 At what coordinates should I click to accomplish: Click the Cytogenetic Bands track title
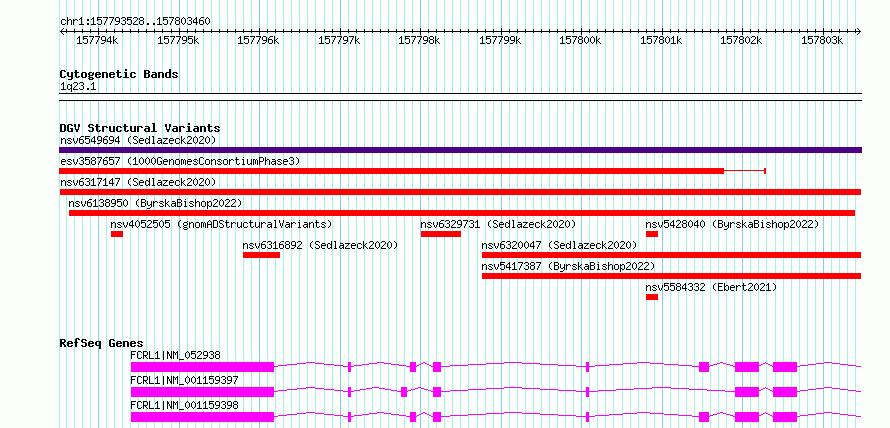pos(119,74)
